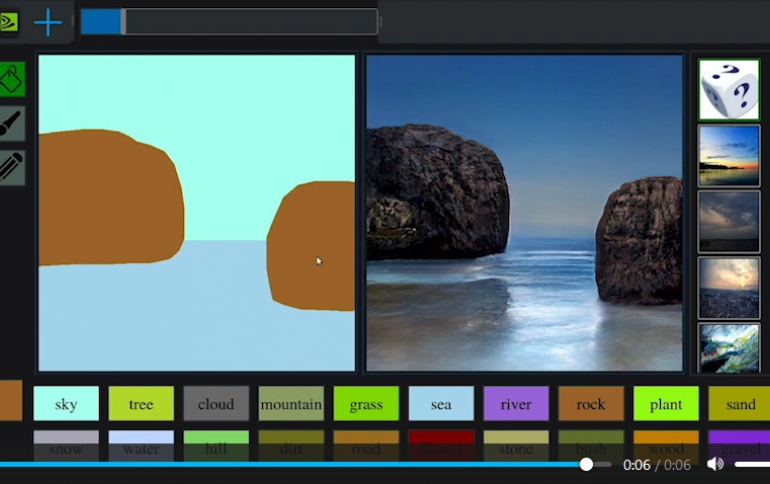Choose the dark cloudy sky style thumbnail
This screenshot has height=484, width=770.
point(729,222)
